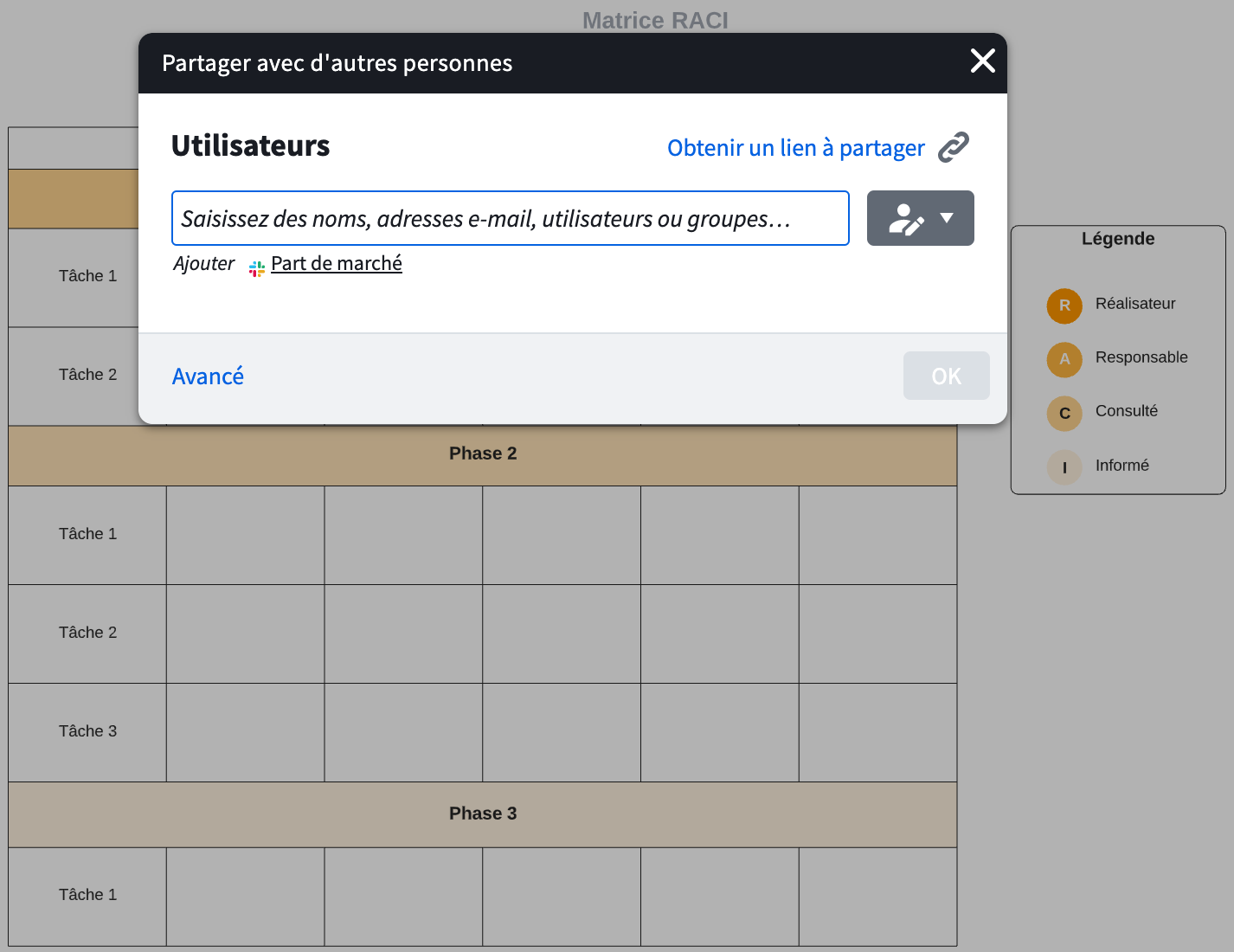Click the orange R Réalisateur badge
Viewport: 1234px width, 952px height.
pos(1064,306)
